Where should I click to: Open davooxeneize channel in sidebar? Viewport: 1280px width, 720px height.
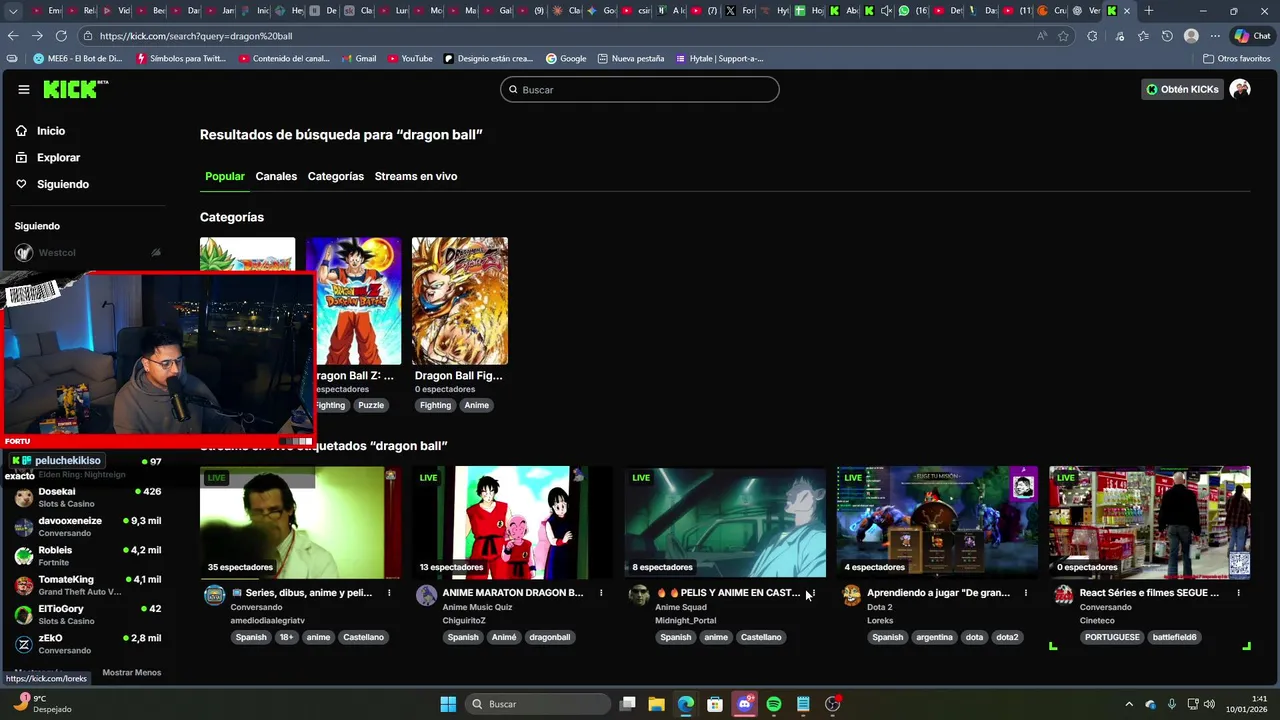pos(88,526)
